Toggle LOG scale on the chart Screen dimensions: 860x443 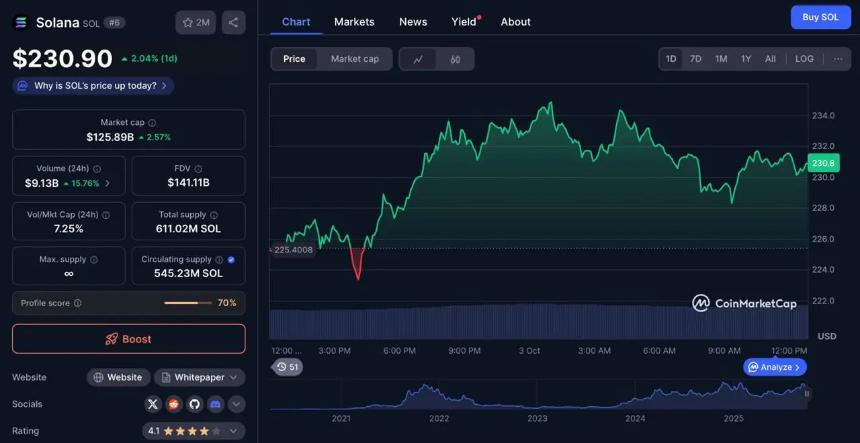[x=804, y=59]
